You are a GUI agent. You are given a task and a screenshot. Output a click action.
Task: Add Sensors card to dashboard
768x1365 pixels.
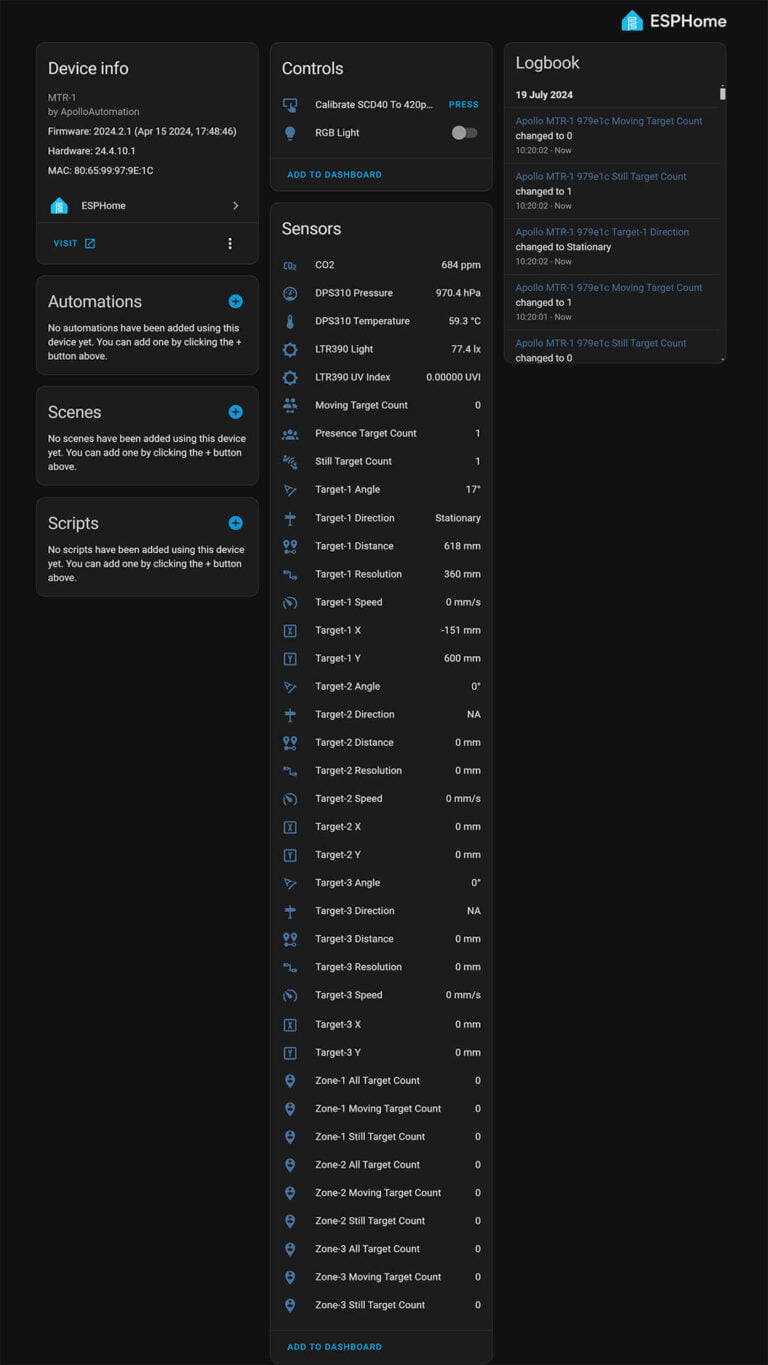(334, 1347)
